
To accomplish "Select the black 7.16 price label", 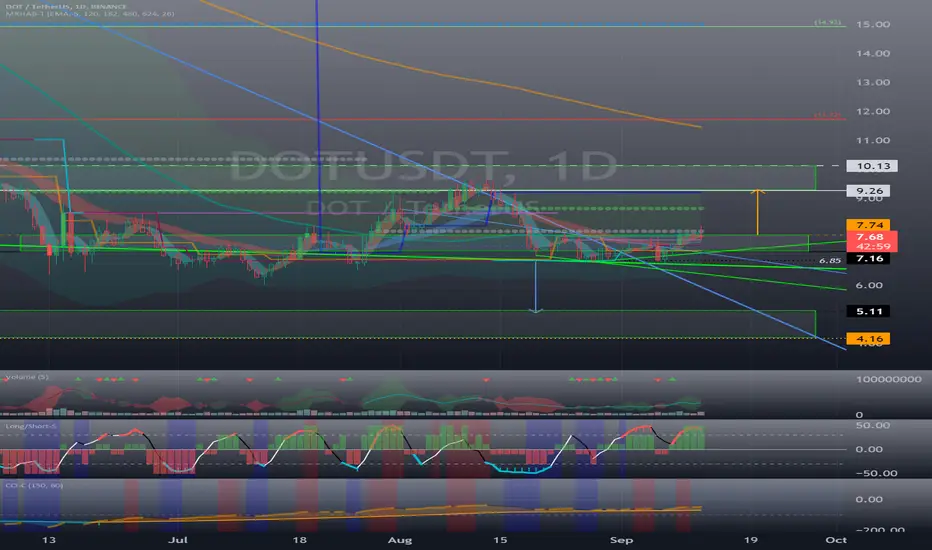I will (x=868, y=258).
